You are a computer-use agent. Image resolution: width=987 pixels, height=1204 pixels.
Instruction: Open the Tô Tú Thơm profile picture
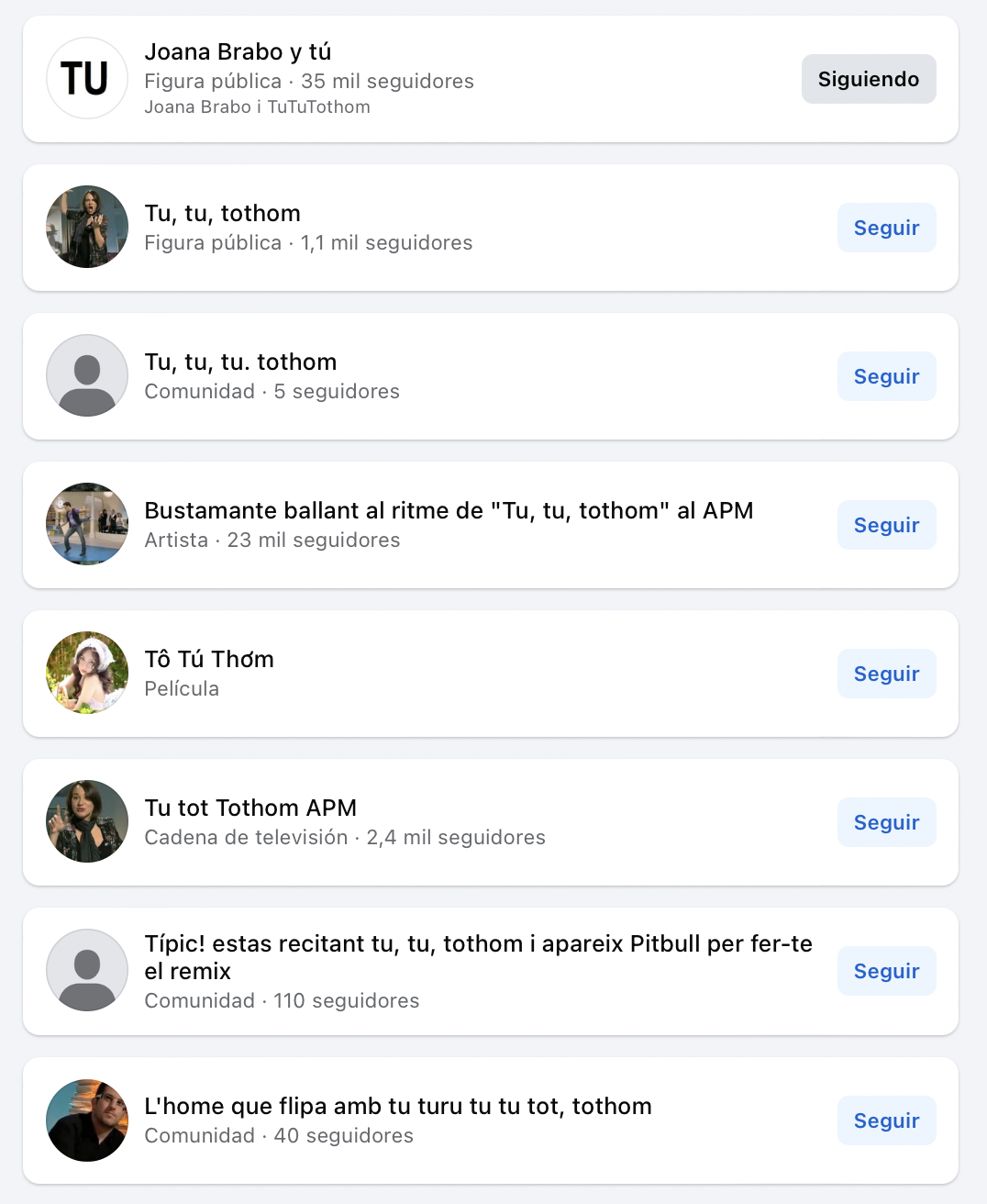tap(87, 673)
